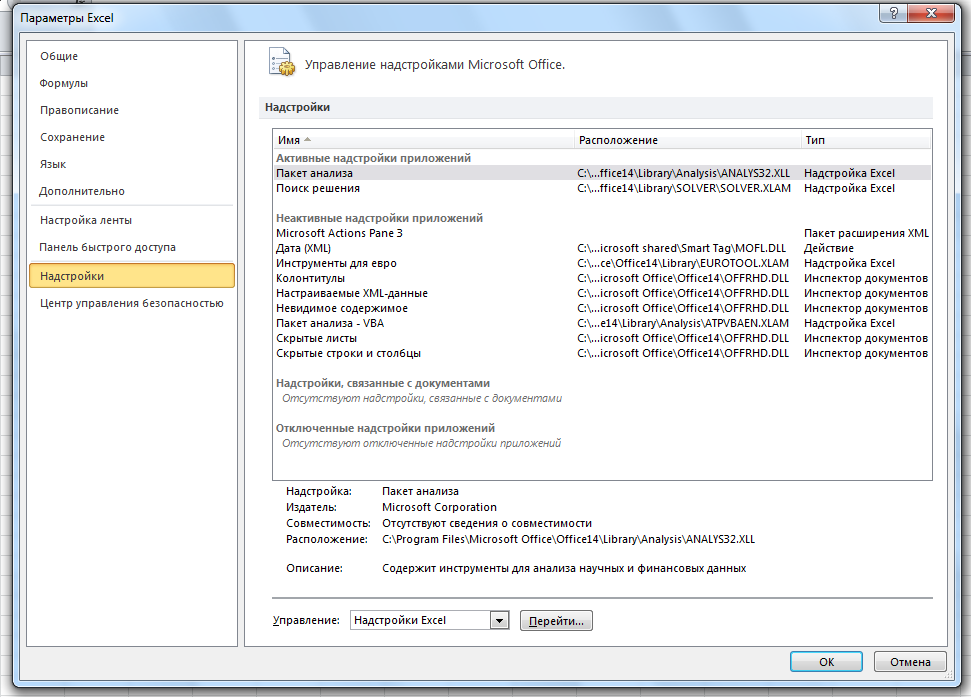971x697 pixels.
Task: Click the Перейти... button
Action: [x=556, y=621]
